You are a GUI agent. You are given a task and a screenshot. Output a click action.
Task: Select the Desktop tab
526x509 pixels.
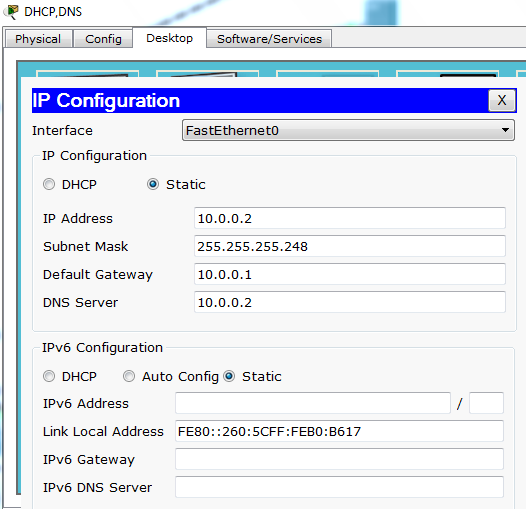pyautogui.click(x=169, y=38)
